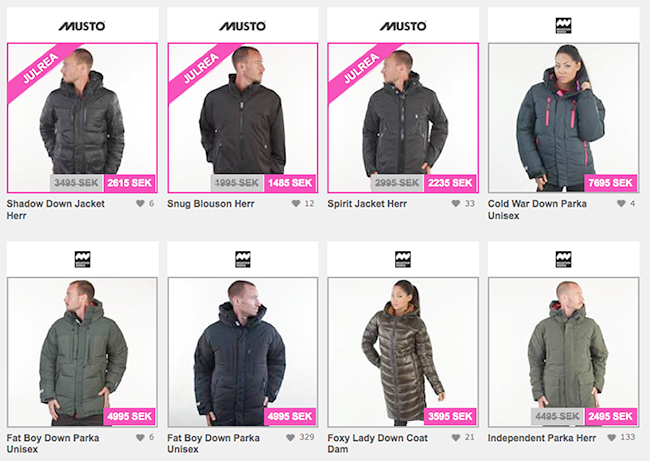This screenshot has height=461, width=650.
Task: Open Spirit Jacket Herr product image
Action: click(403, 118)
